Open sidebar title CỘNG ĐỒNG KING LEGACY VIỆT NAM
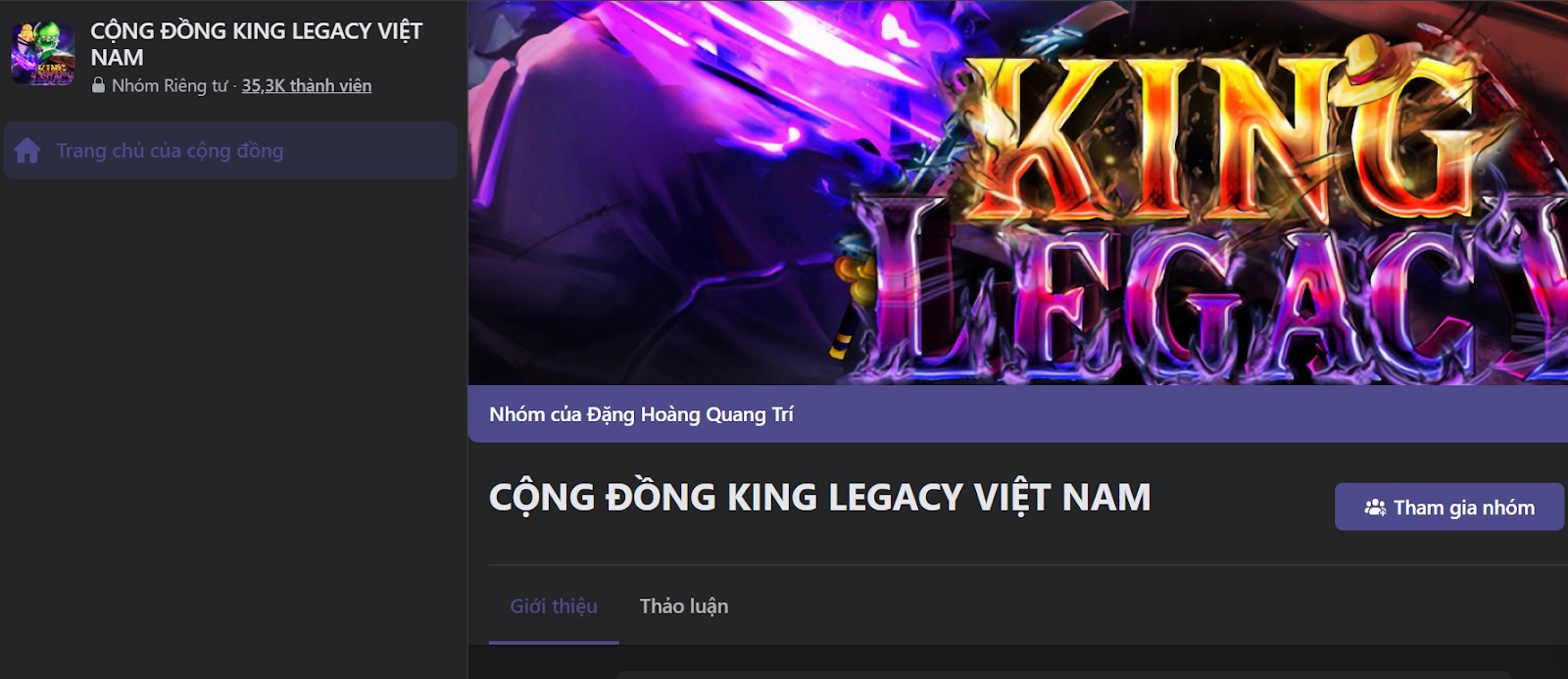The image size is (1568, 679). point(257,44)
